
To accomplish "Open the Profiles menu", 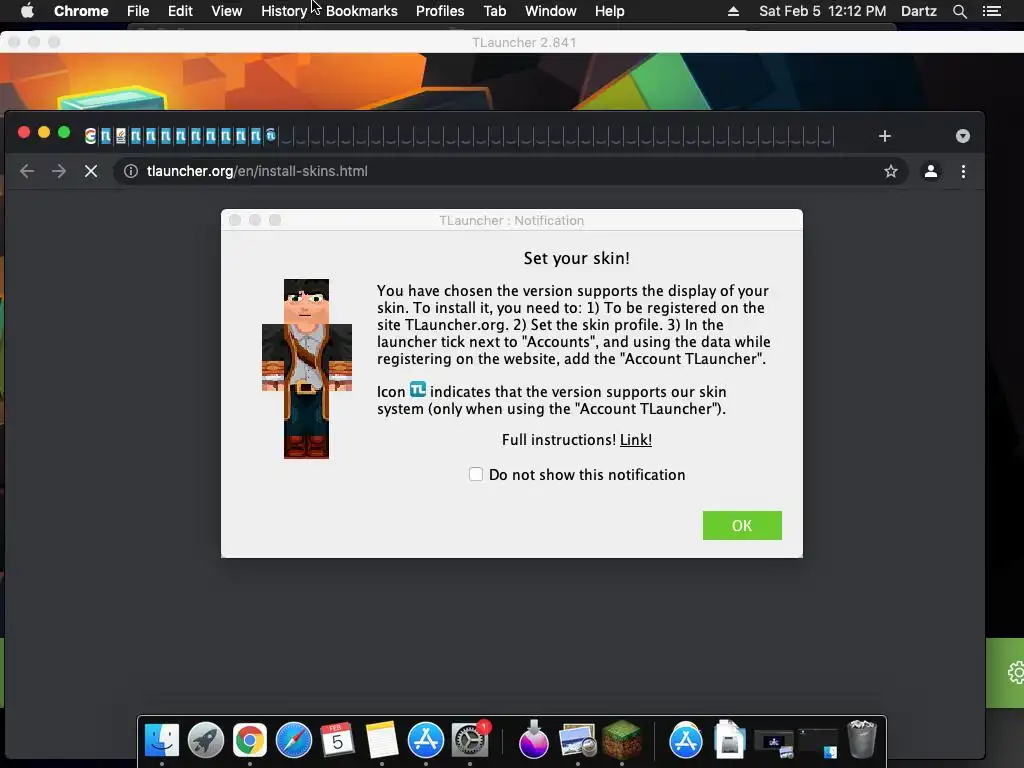I will point(440,11).
